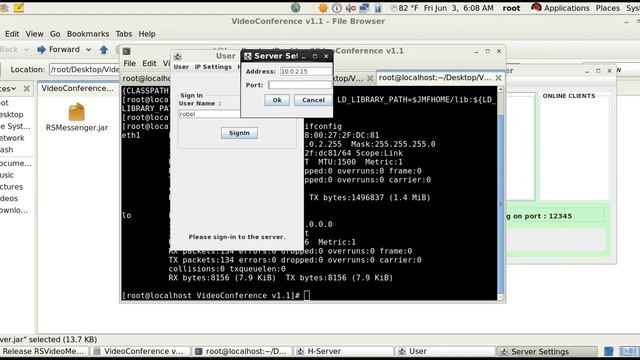Click the network monitor icon in top panel
640x360 pixels.
[364, 8]
